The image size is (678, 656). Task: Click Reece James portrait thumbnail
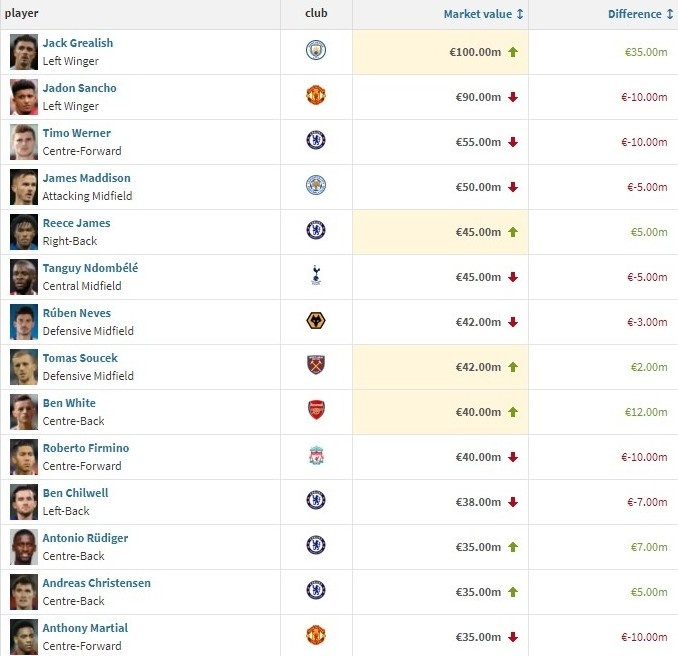(24, 232)
